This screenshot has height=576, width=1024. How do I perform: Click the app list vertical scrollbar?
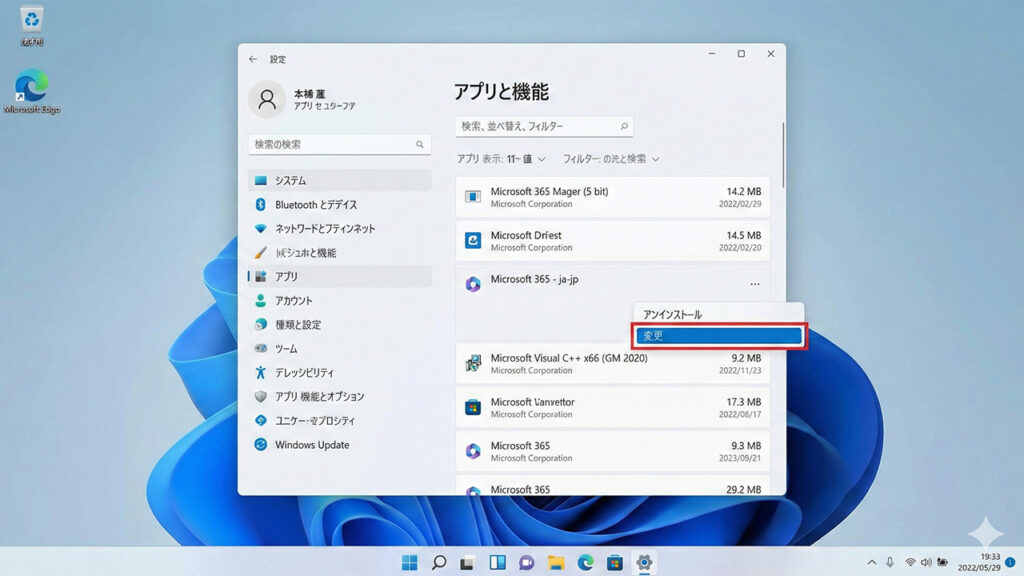pos(784,155)
